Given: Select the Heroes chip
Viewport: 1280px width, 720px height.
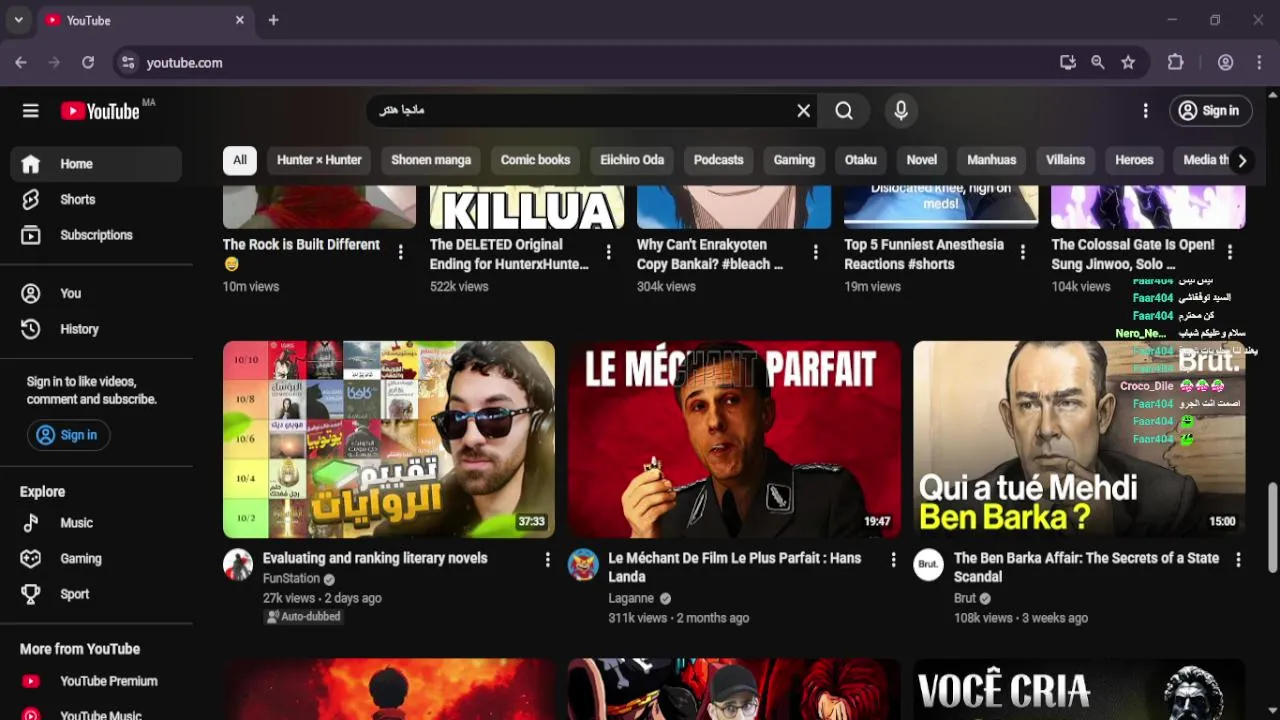Looking at the screenshot, I should [1134, 160].
